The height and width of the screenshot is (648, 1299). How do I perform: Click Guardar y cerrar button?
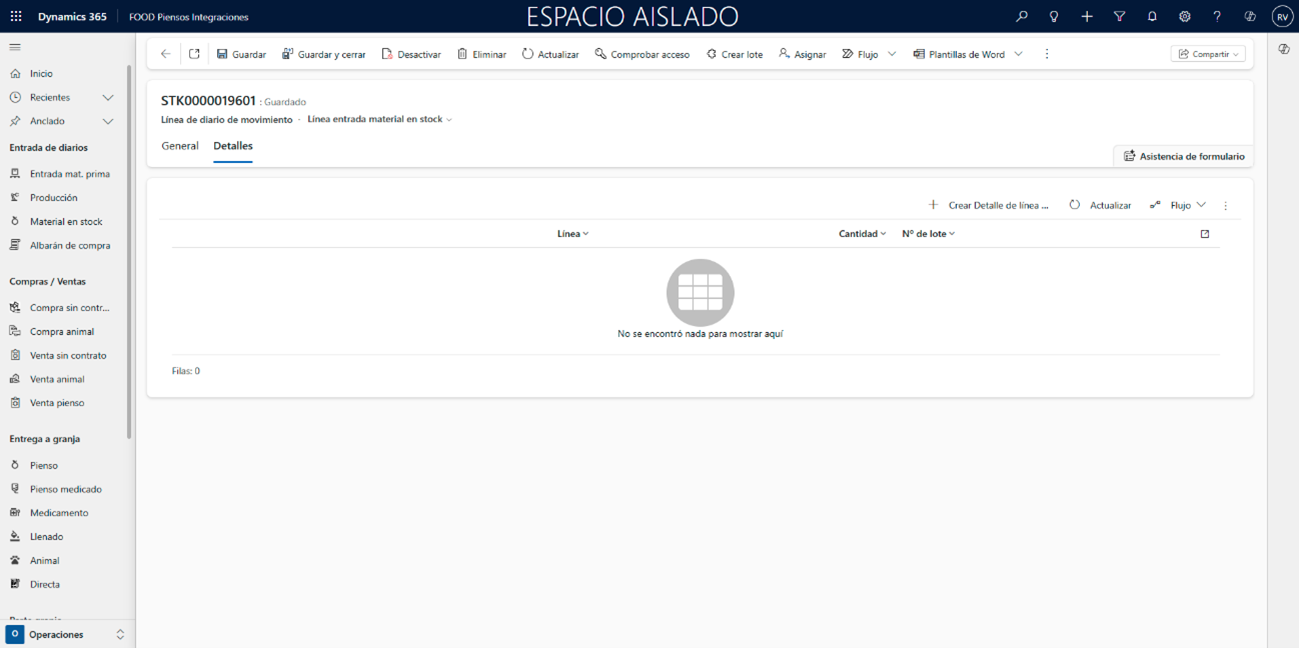coord(323,54)
